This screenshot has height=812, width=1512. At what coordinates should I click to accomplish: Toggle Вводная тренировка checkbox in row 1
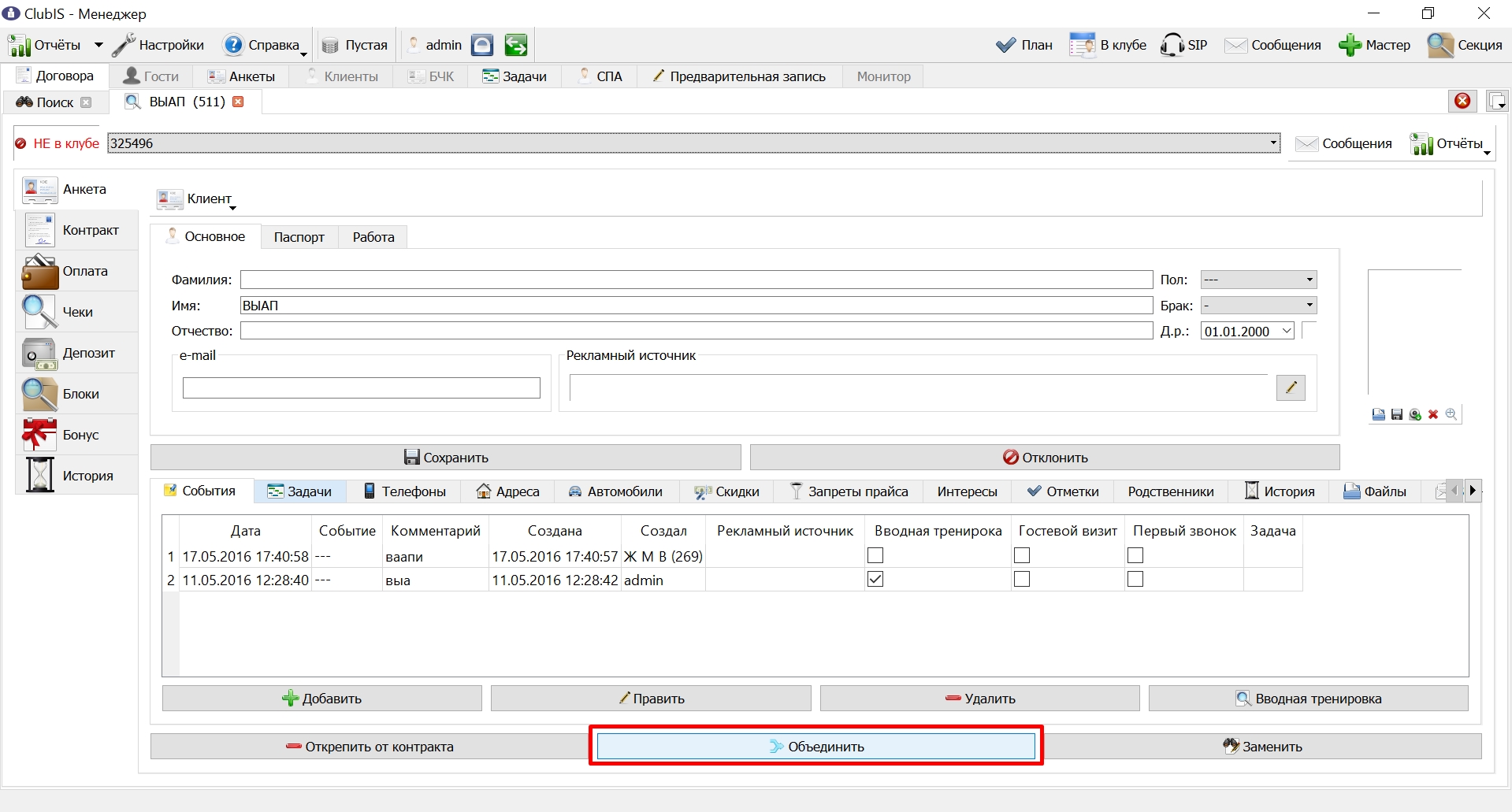(875, 556)
